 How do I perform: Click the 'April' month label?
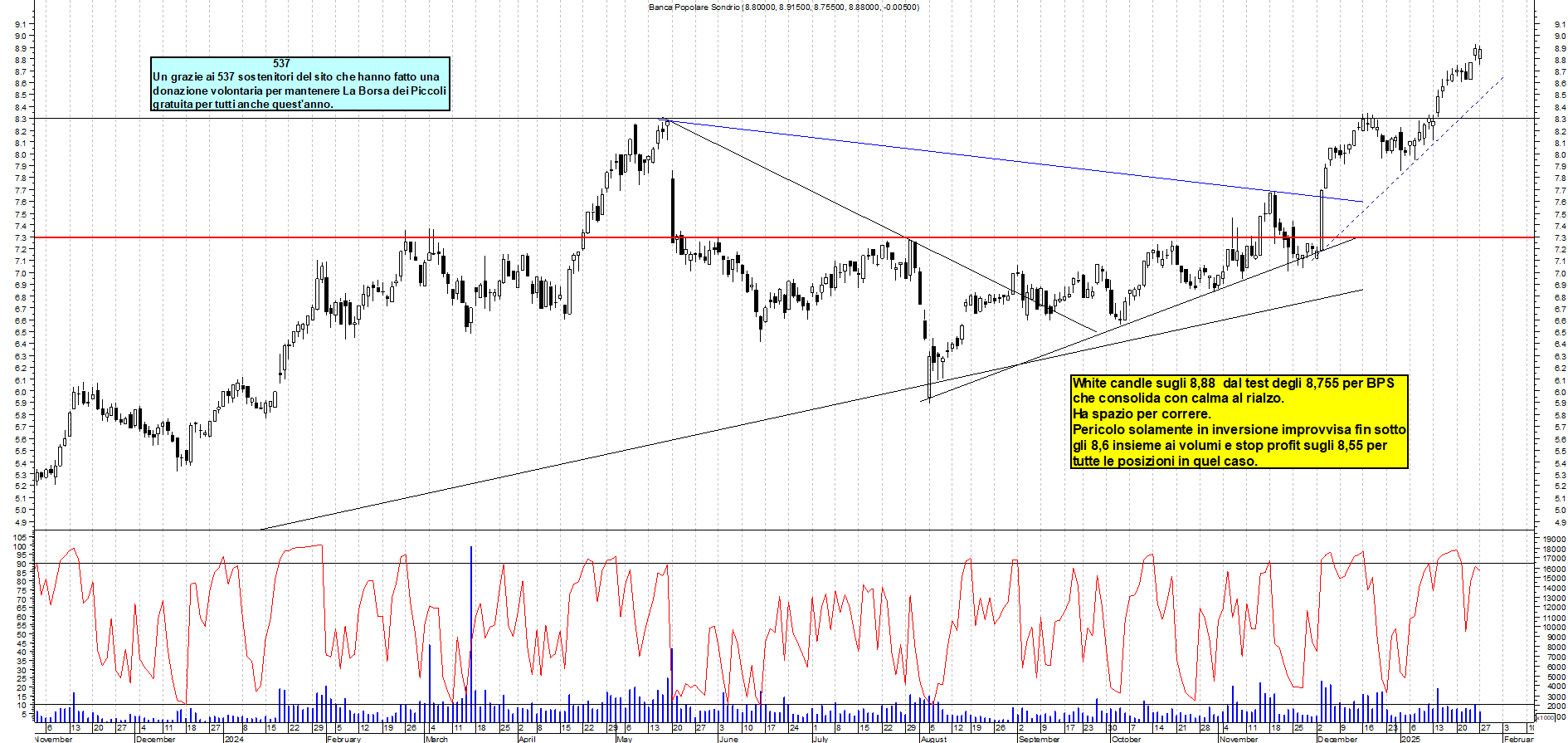pos(527,739)
